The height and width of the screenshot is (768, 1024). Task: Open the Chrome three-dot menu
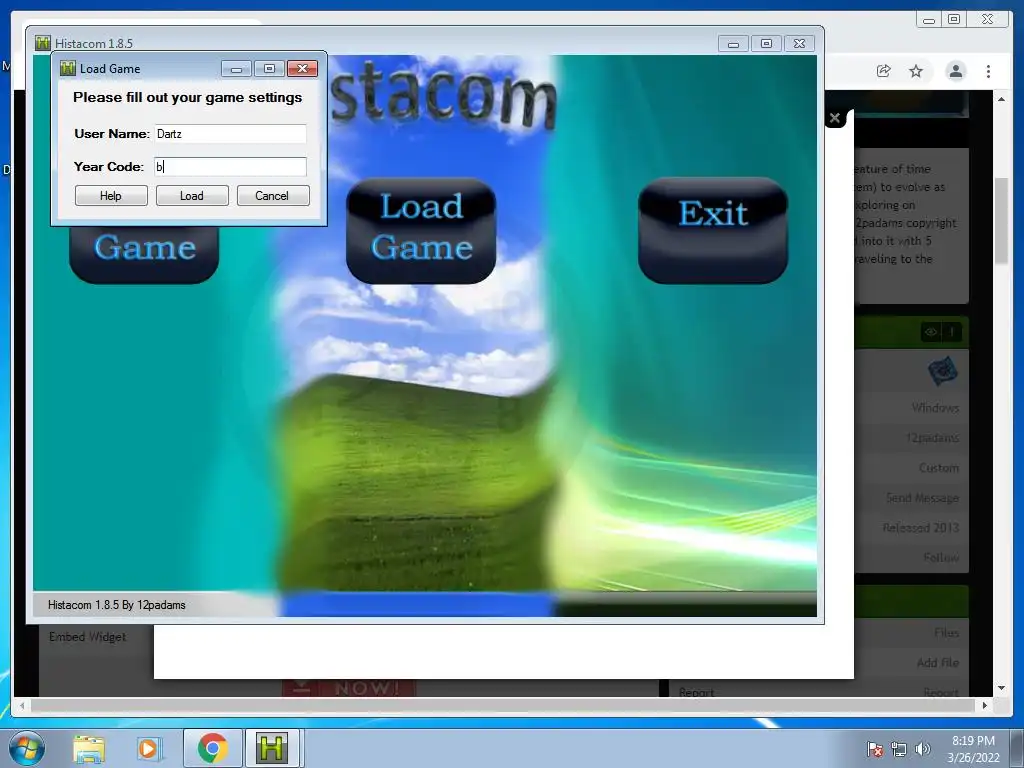click(x=988, y=71)
